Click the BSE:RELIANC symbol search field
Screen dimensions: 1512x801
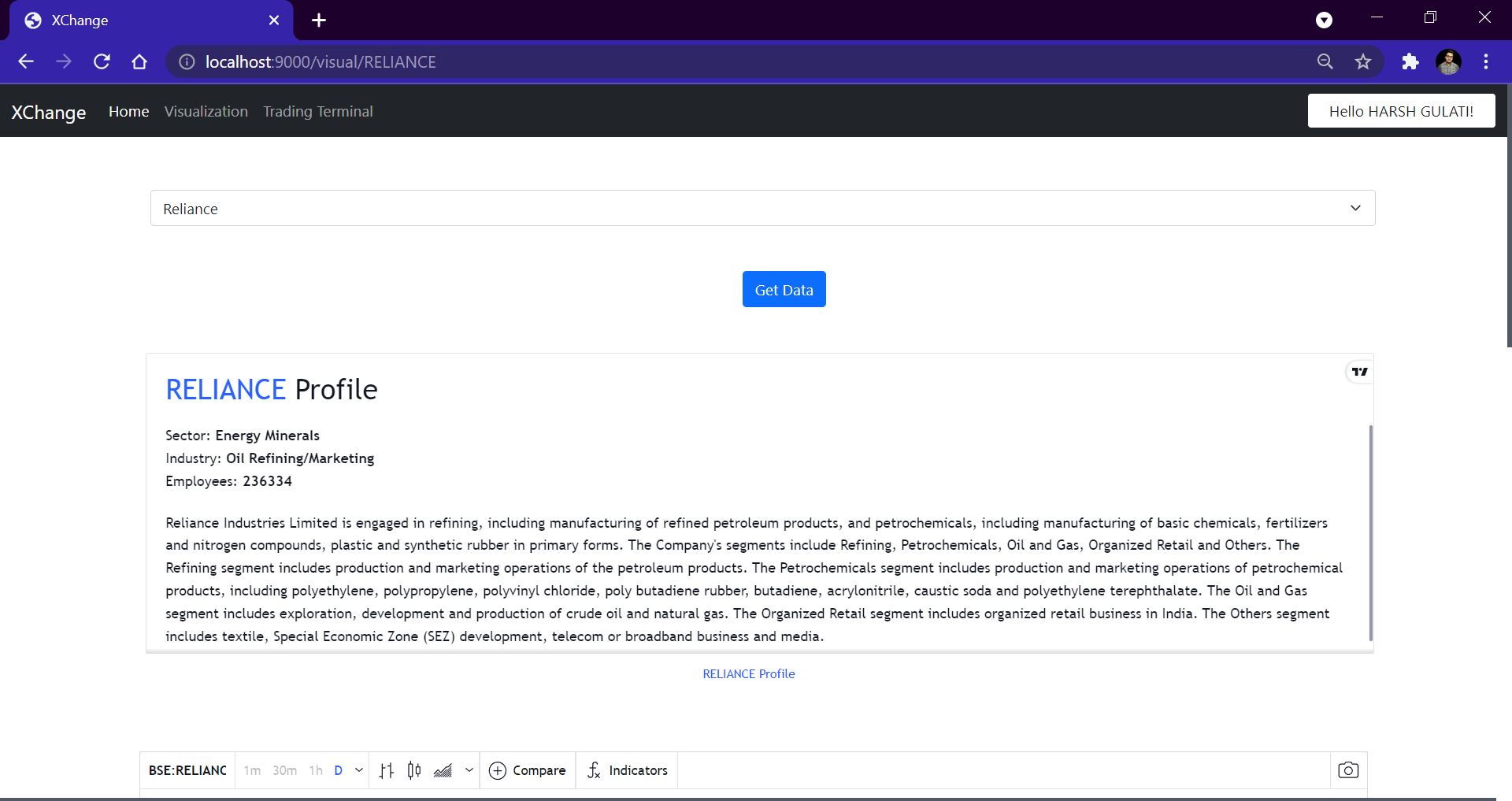187,770
